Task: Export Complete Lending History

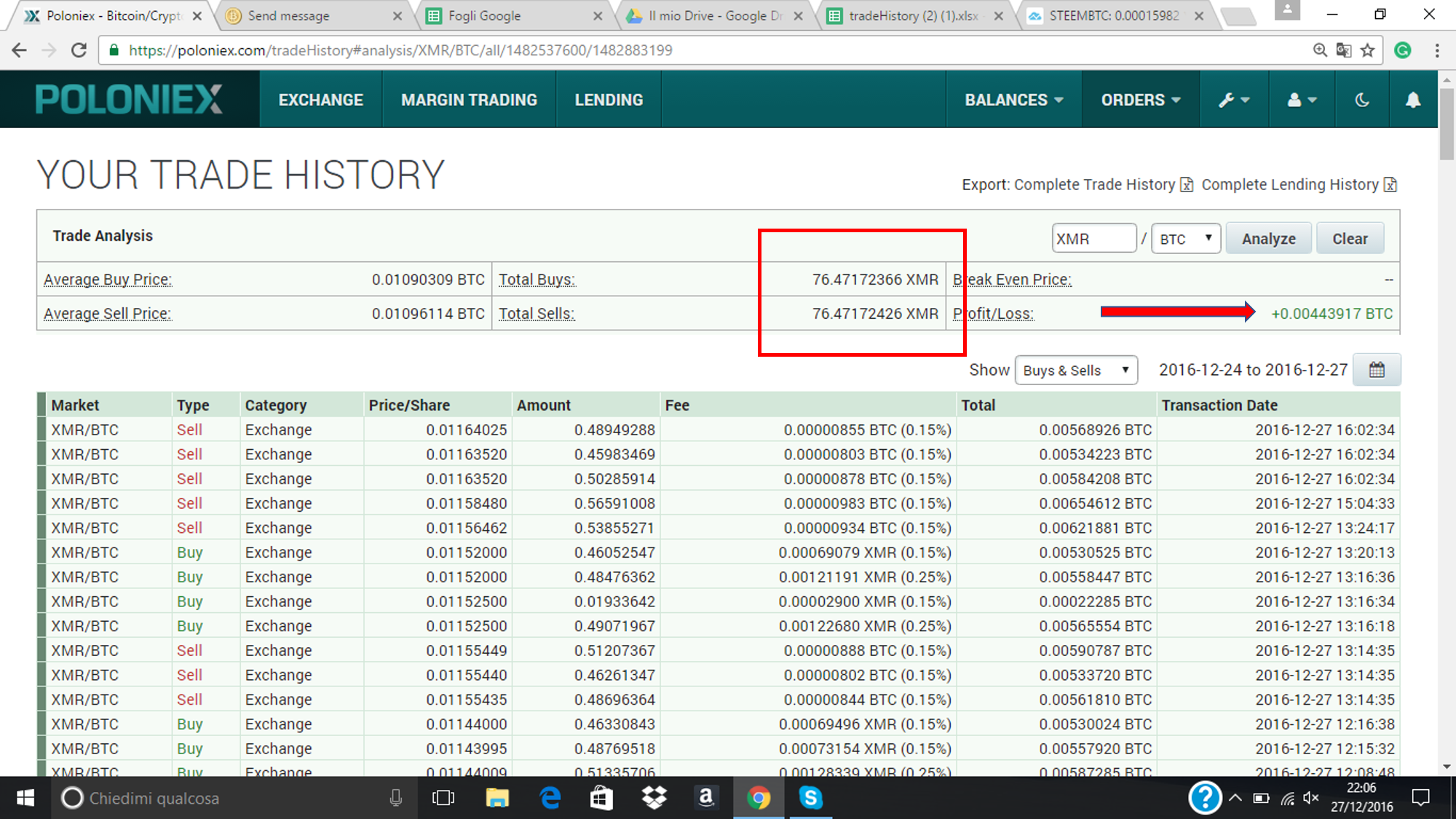Action: [1299, 185]
